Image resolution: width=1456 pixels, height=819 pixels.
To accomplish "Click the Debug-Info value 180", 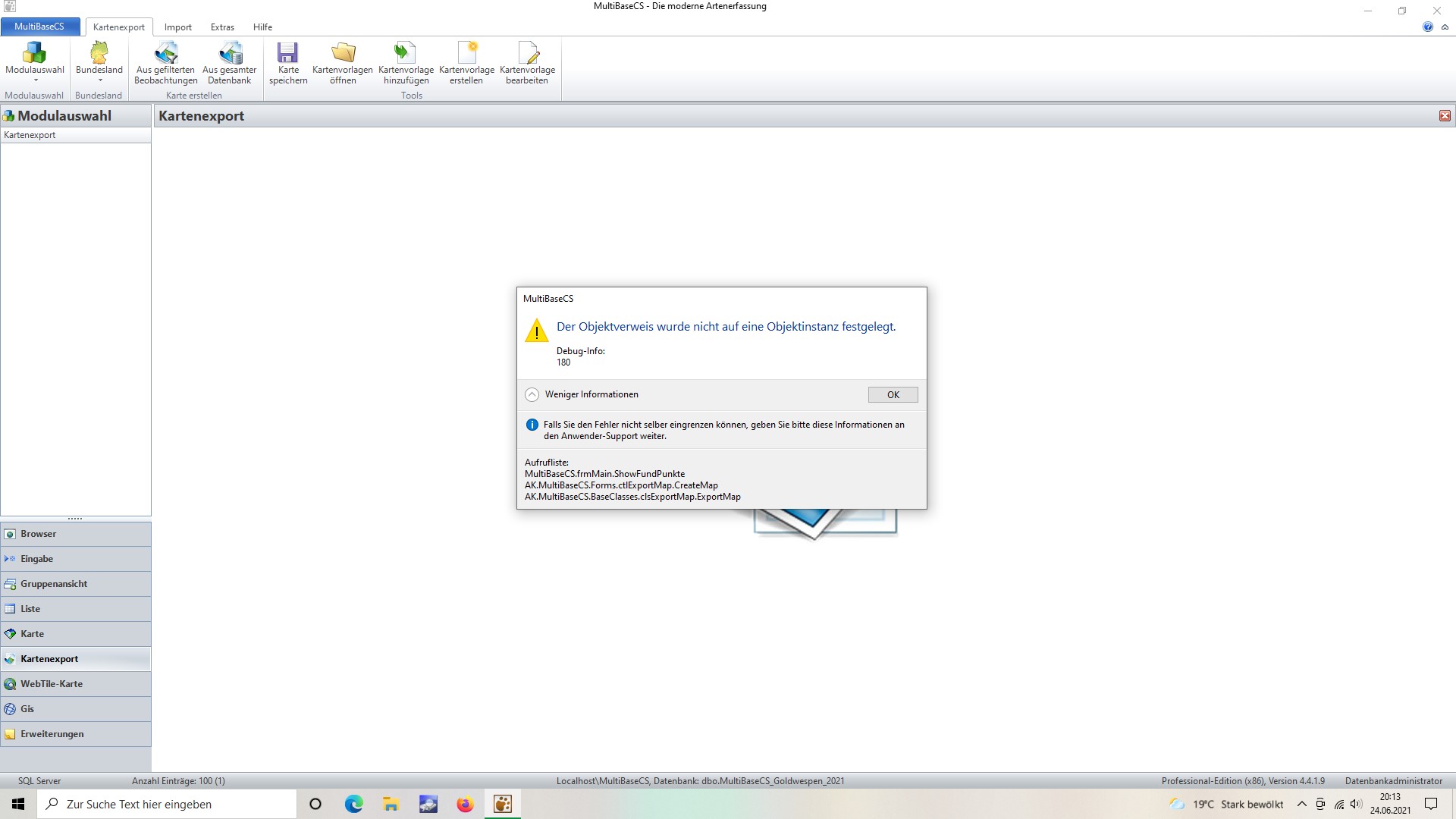I will (563, 362).
